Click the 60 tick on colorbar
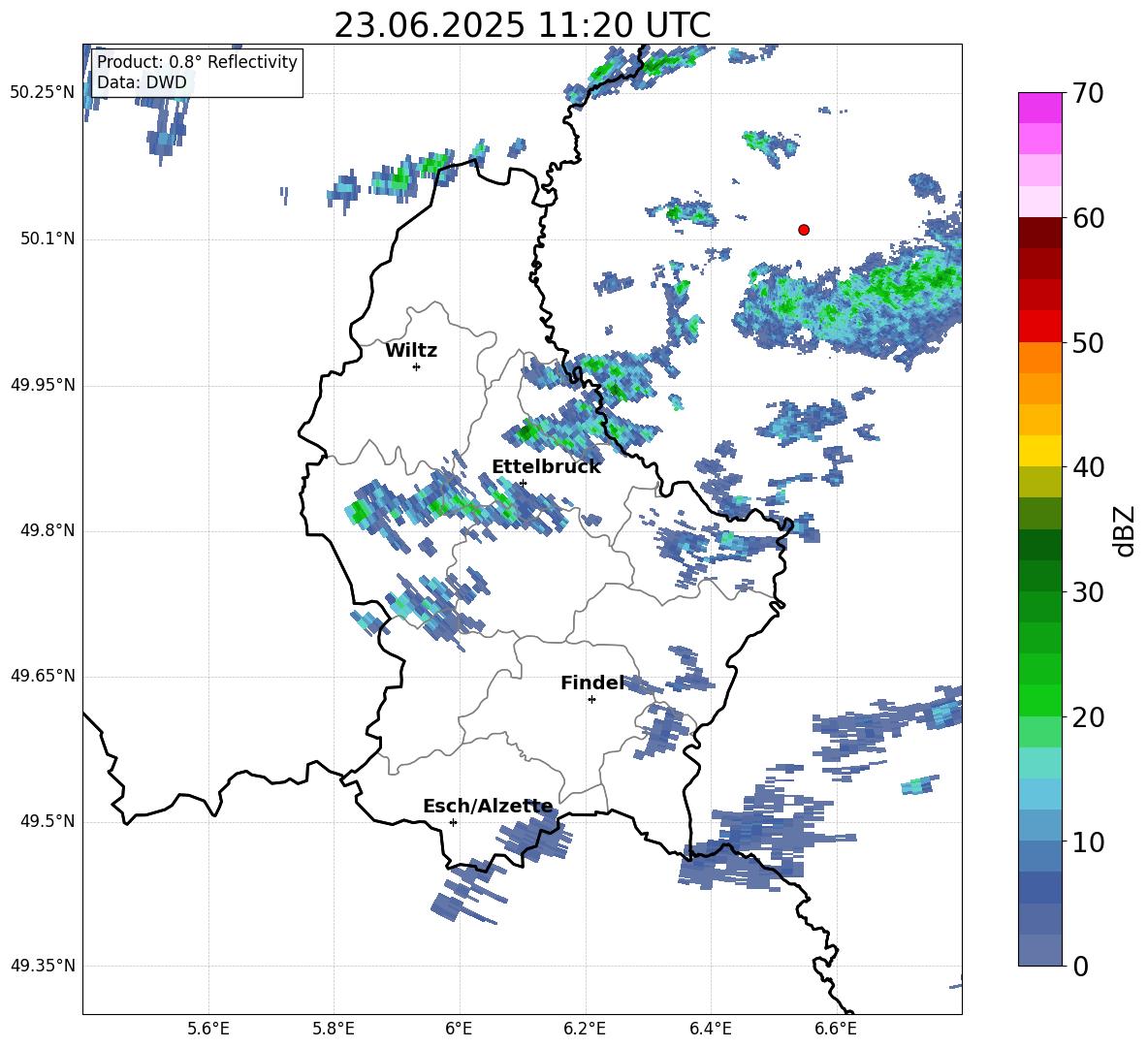 click(1088, 218)
